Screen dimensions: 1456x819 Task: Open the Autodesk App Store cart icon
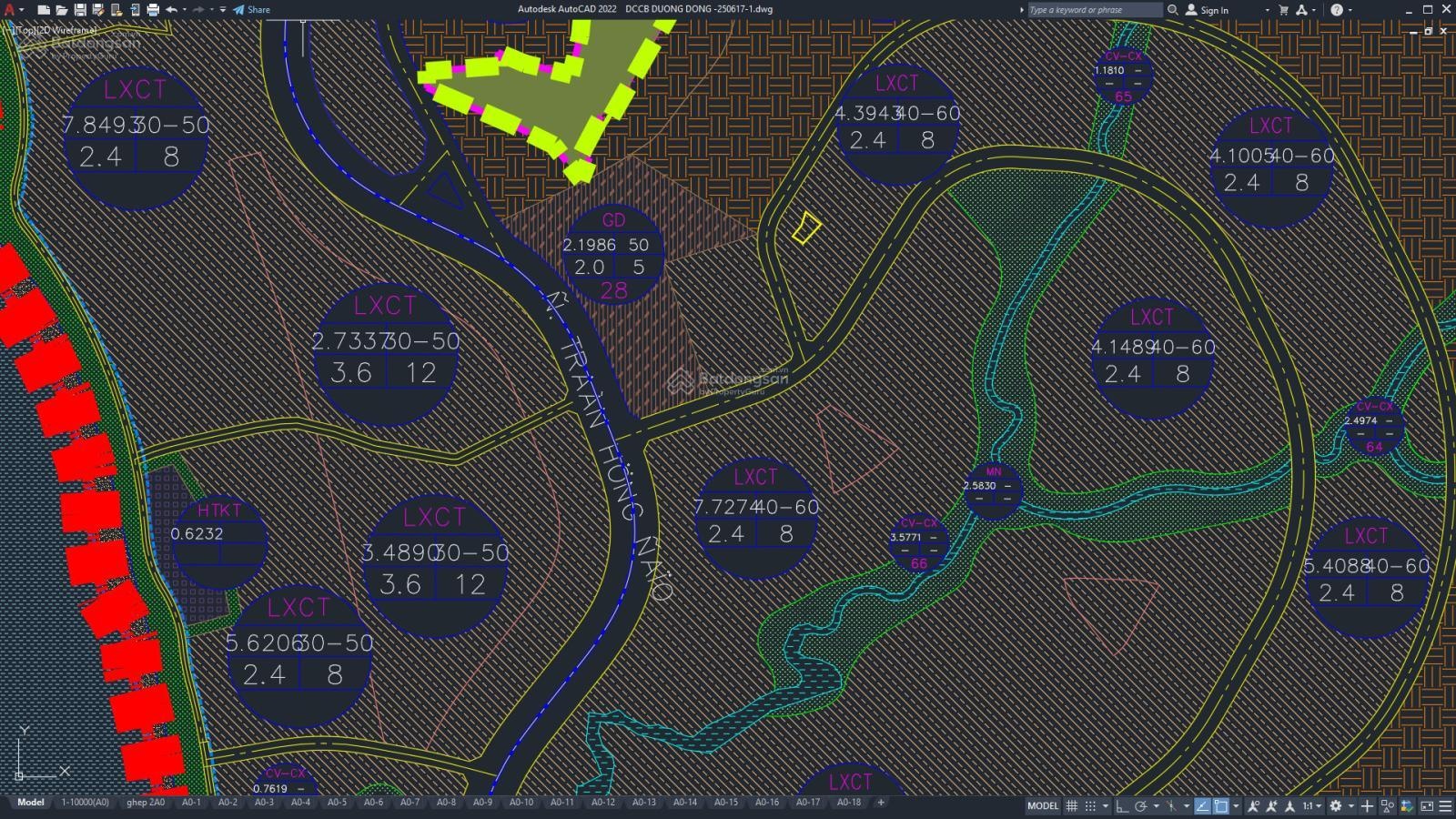[1283, 10]
